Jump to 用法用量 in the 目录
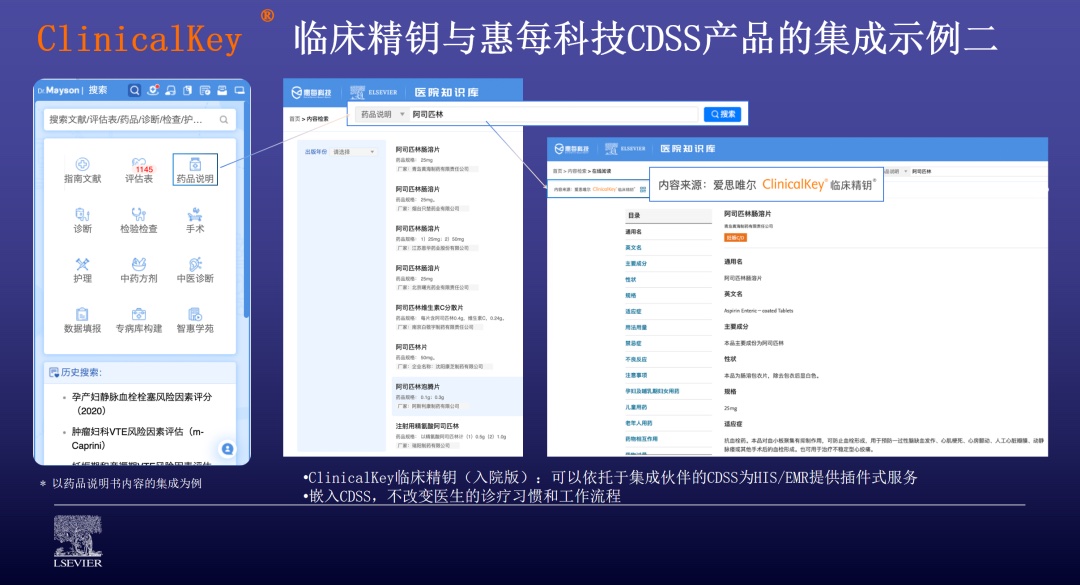 point(636,327)
